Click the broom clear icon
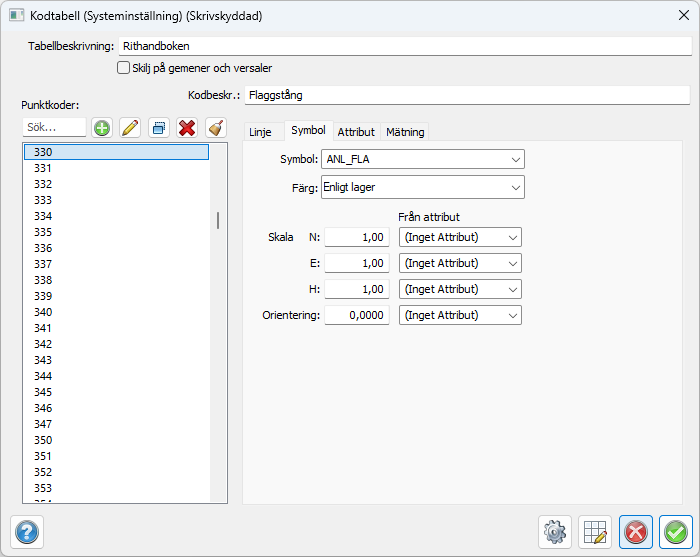This screenshot has width=700, height=557. coord(215,128)
